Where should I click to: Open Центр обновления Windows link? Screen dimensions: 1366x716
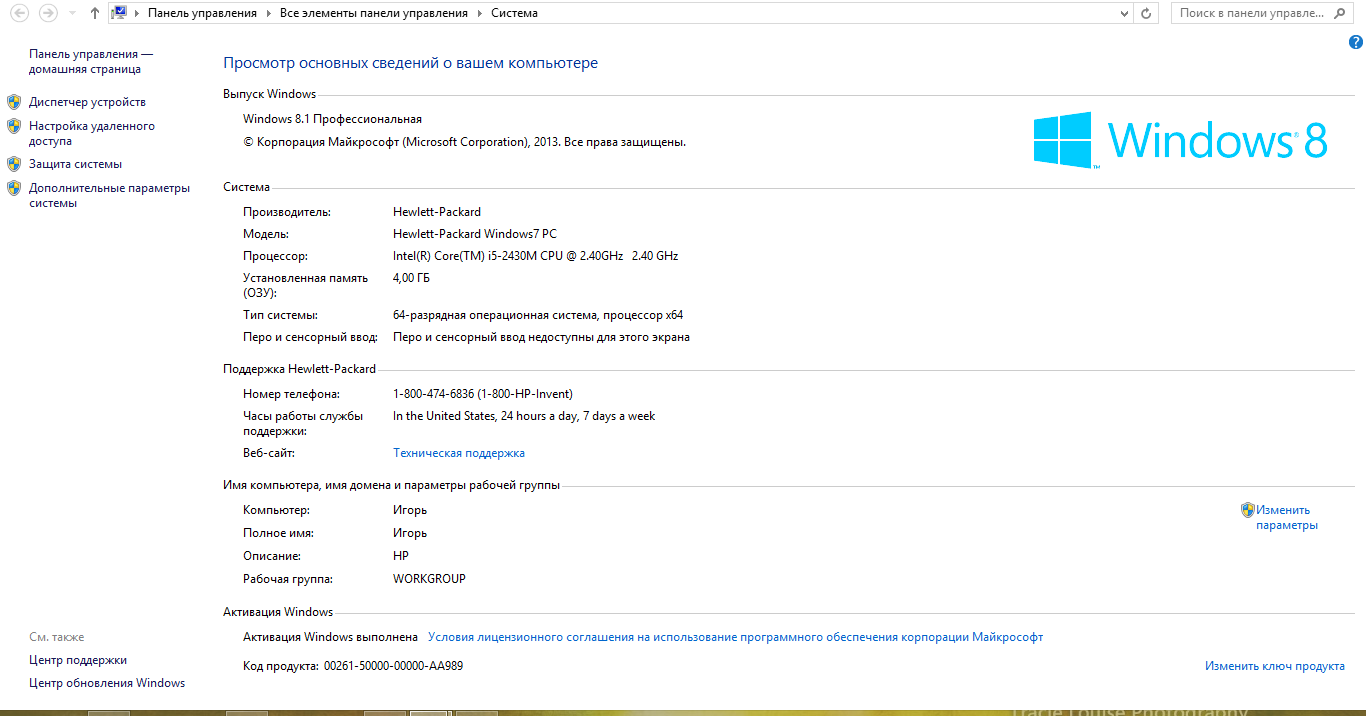pyautogui.click(x=107, y=683)
